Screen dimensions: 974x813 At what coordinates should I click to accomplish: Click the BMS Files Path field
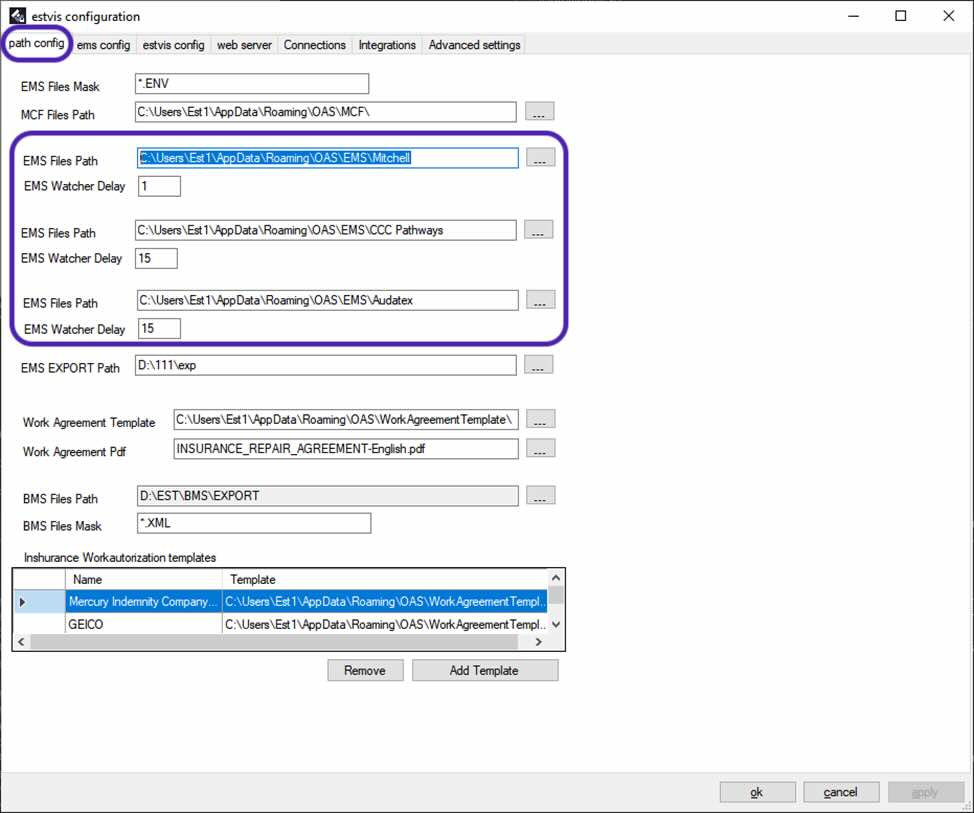coord(328,496)
